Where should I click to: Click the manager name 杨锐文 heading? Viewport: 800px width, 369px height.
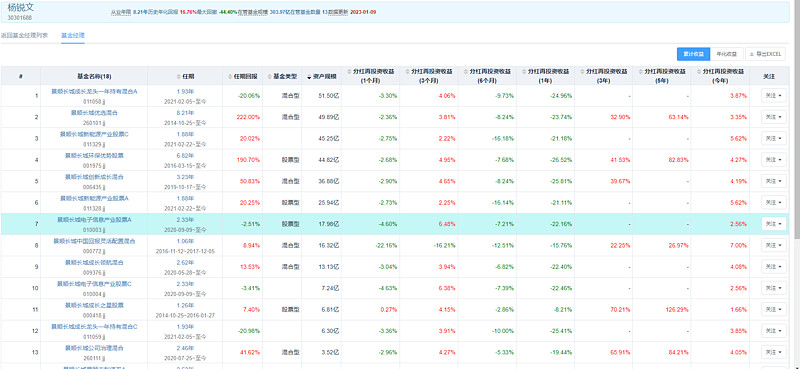point(20,7)
